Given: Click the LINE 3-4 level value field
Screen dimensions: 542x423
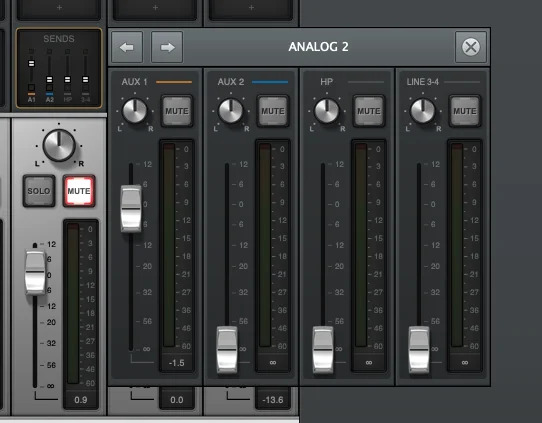Looking at the screenshot, I should pyautogui.click(x=465, y=363).
